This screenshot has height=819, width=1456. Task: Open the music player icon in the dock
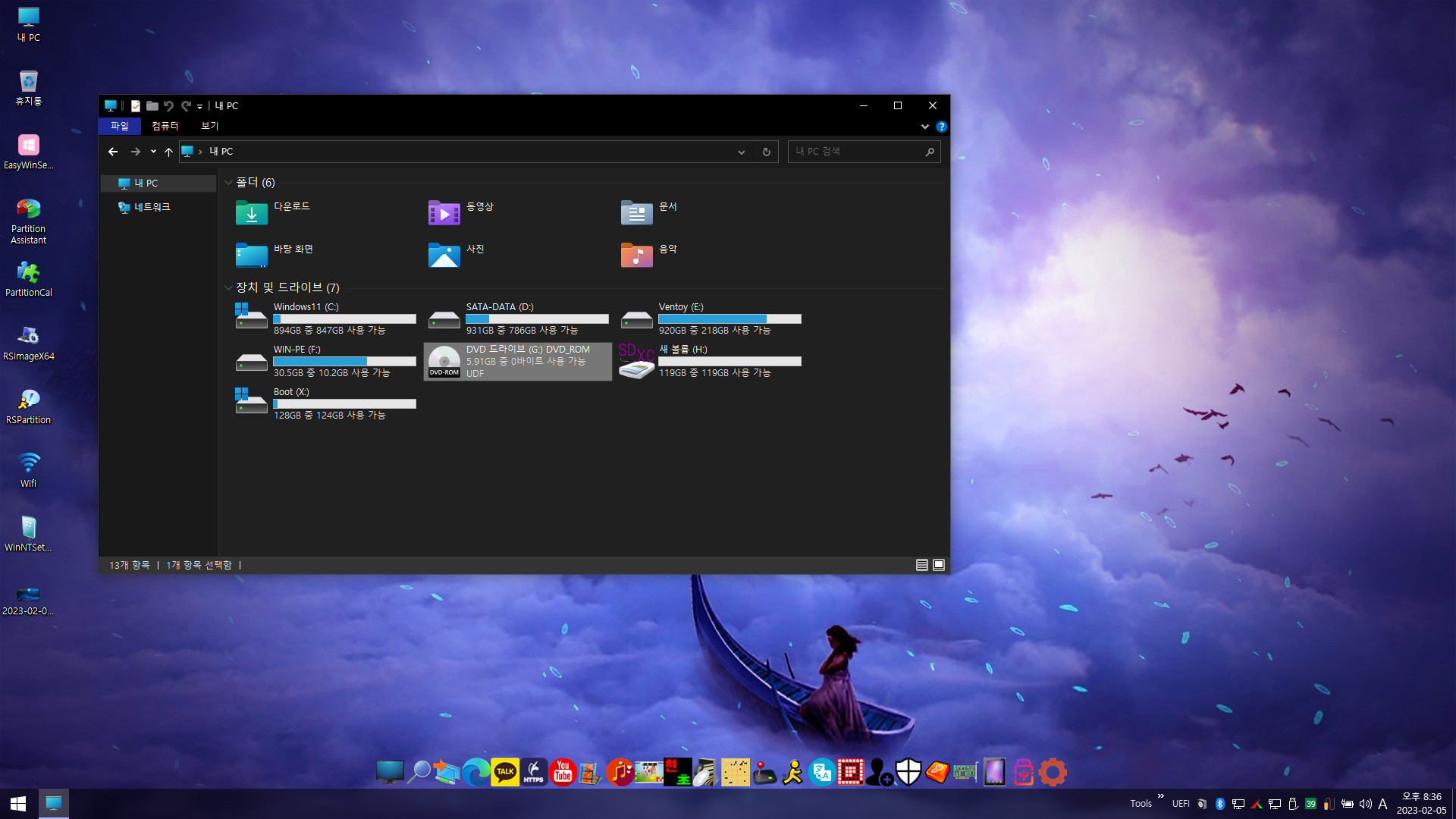click(x=620, y=772)
